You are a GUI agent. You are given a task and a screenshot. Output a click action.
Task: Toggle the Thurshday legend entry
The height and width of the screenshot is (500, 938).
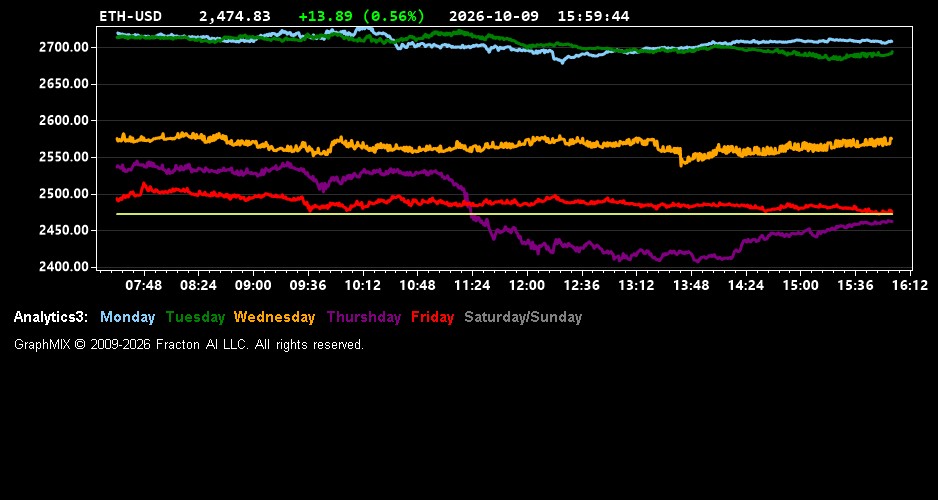click(364, 318)
